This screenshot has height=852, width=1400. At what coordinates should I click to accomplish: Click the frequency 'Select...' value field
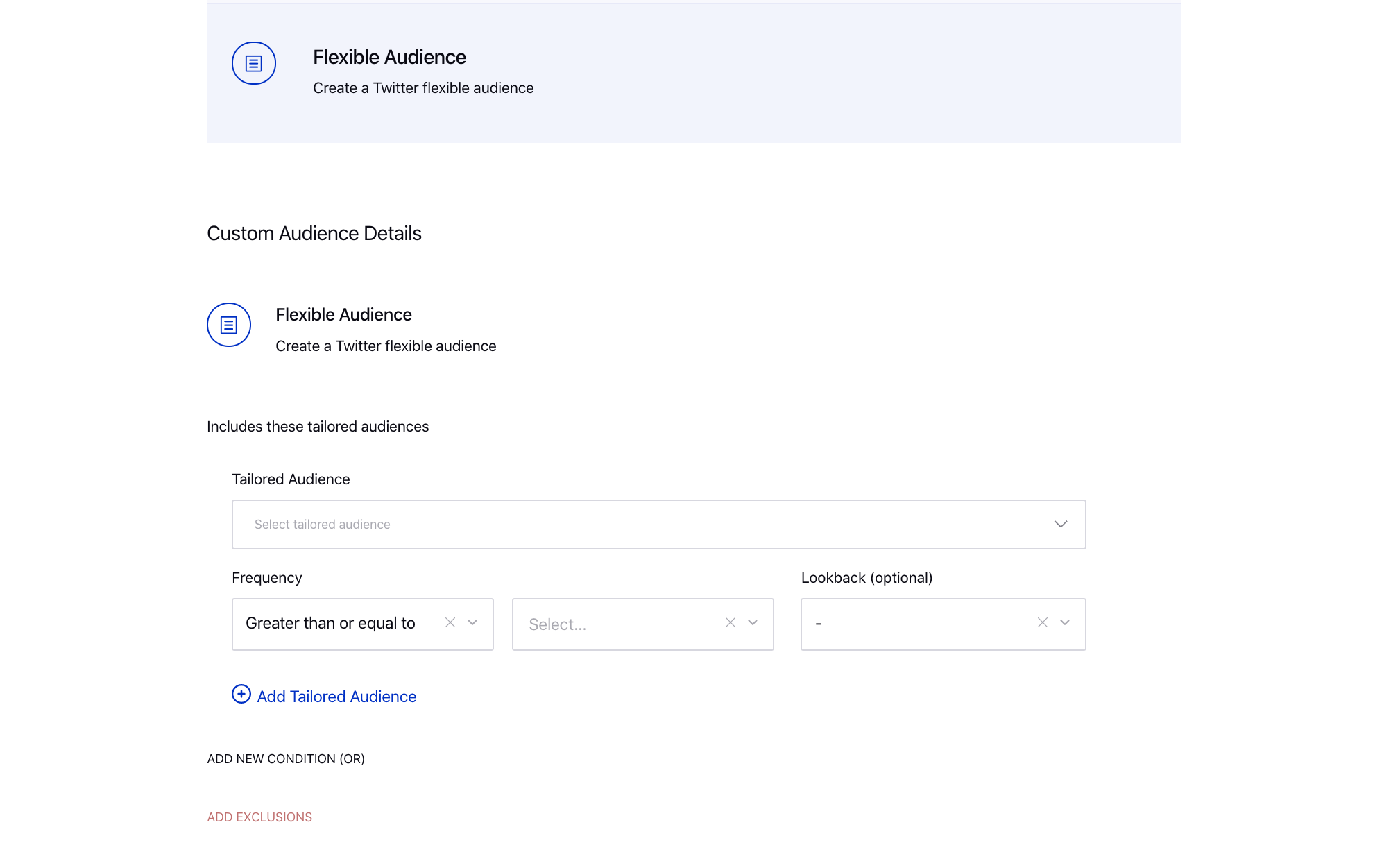point(642,624)
